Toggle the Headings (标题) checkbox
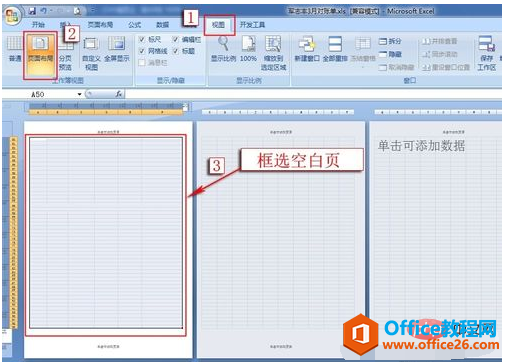Image resolution: width=506 pixels, height=362 pixels. [x=176, y=51]
